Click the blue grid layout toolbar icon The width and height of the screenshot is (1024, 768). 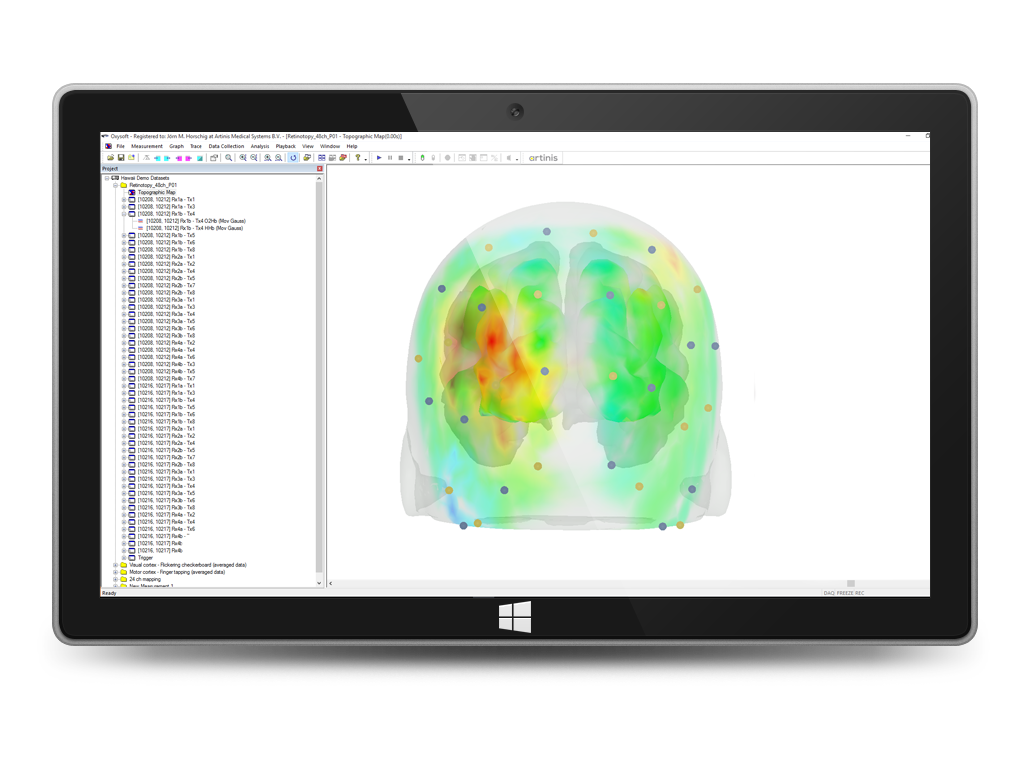(x=321, y=157)
